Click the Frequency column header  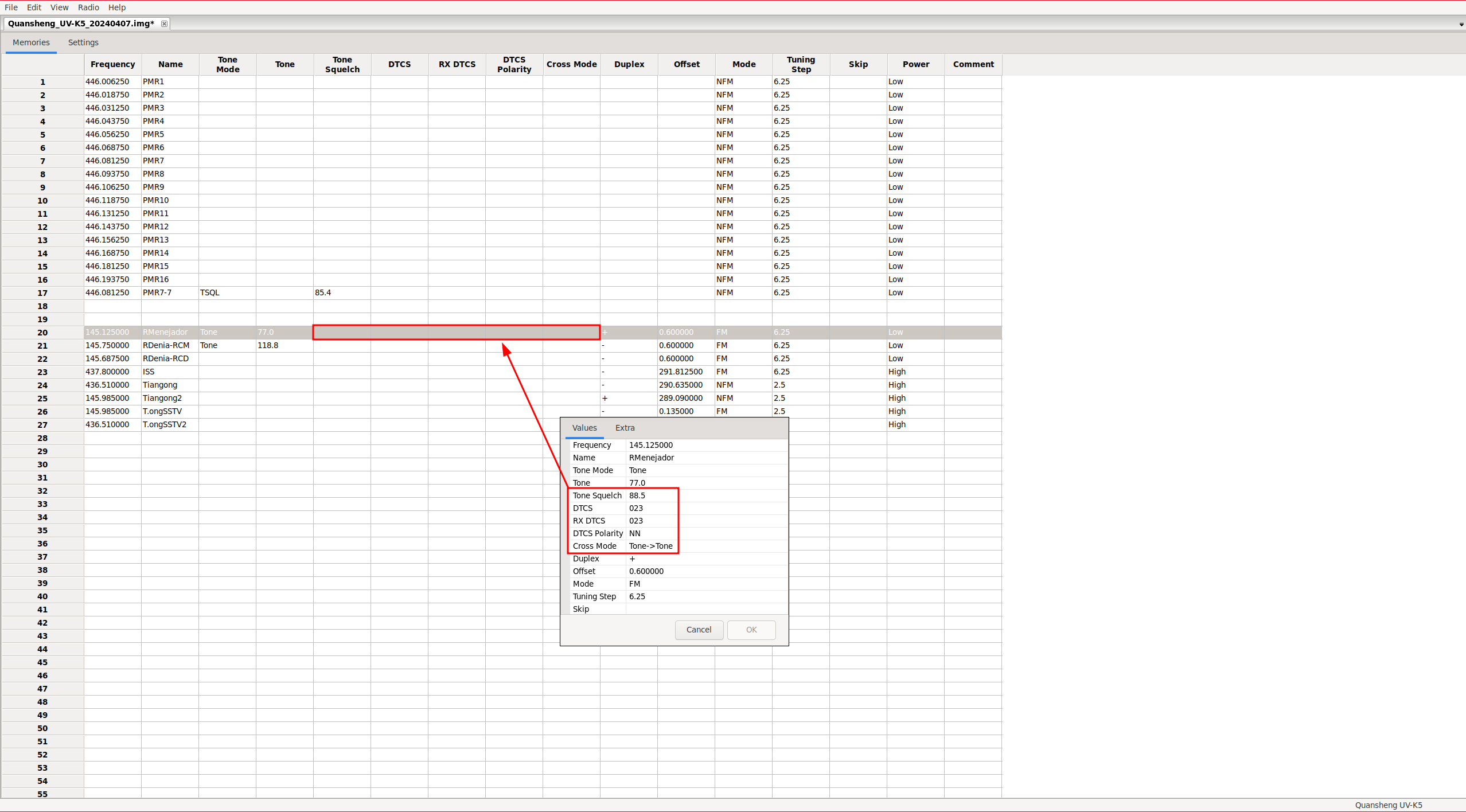pyautogui.click(x=112, y=64)
